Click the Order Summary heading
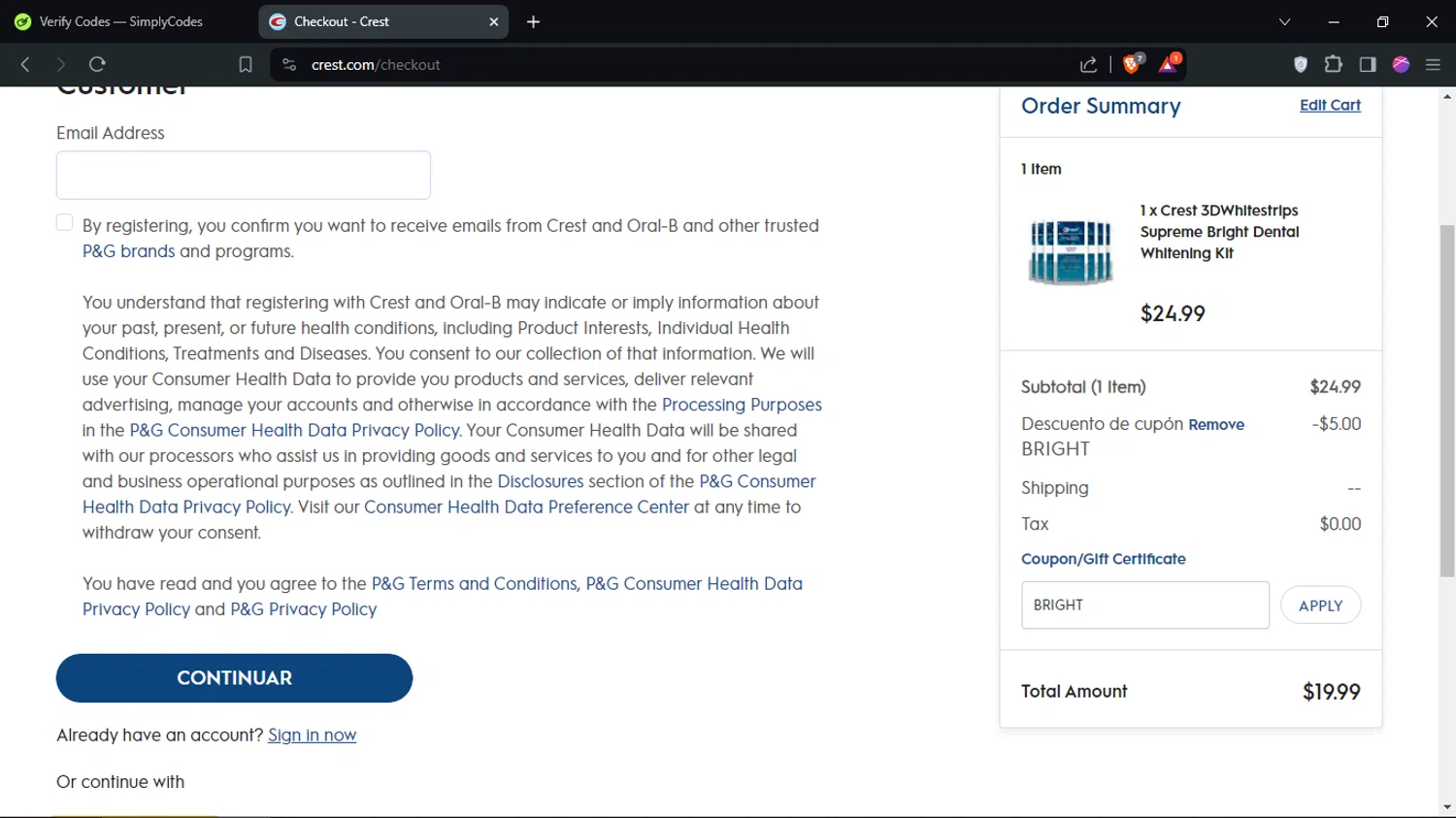The image size is (1456, 818). [1101, 106]
